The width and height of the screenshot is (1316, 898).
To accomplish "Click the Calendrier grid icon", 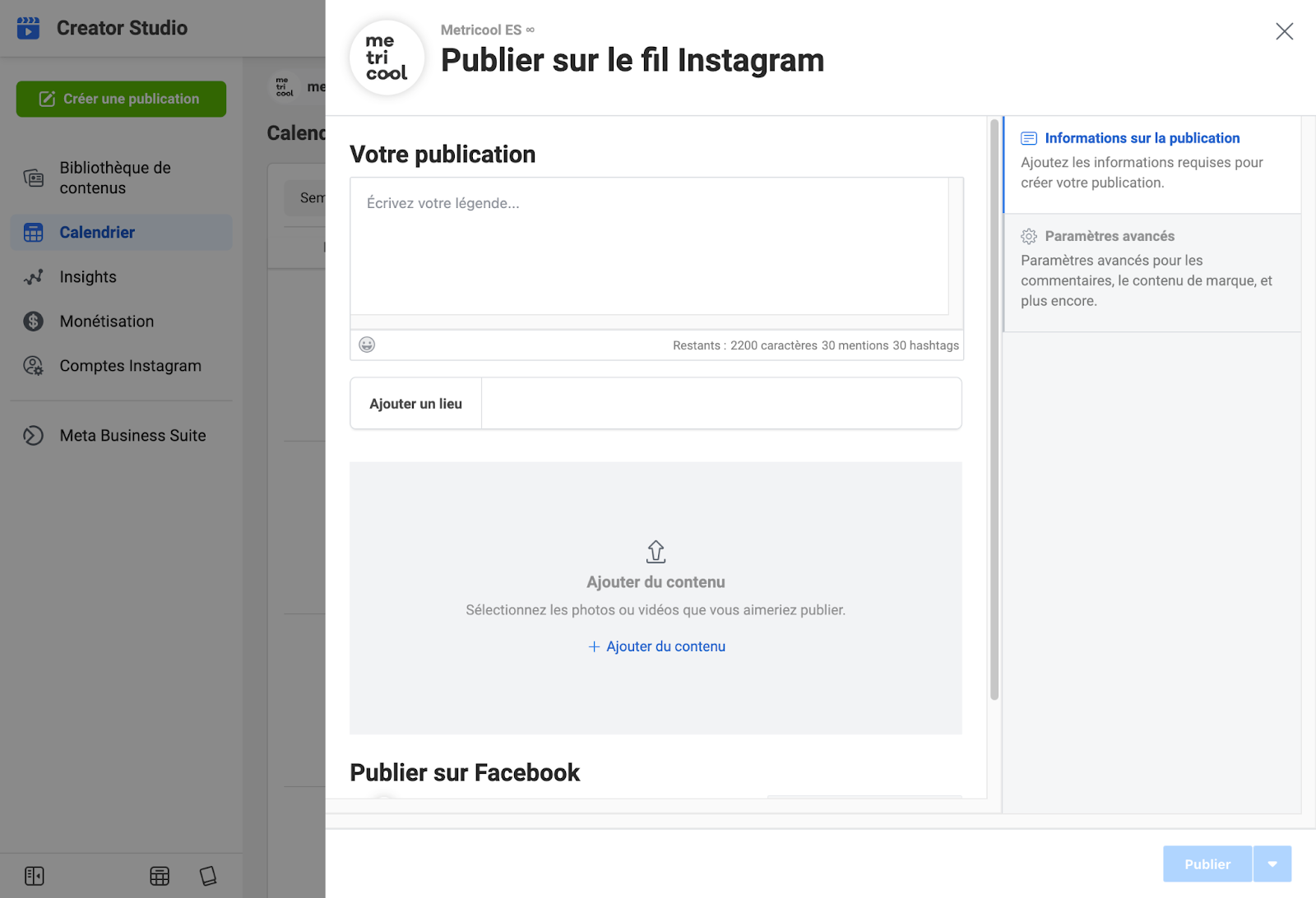I will [33, 233].
